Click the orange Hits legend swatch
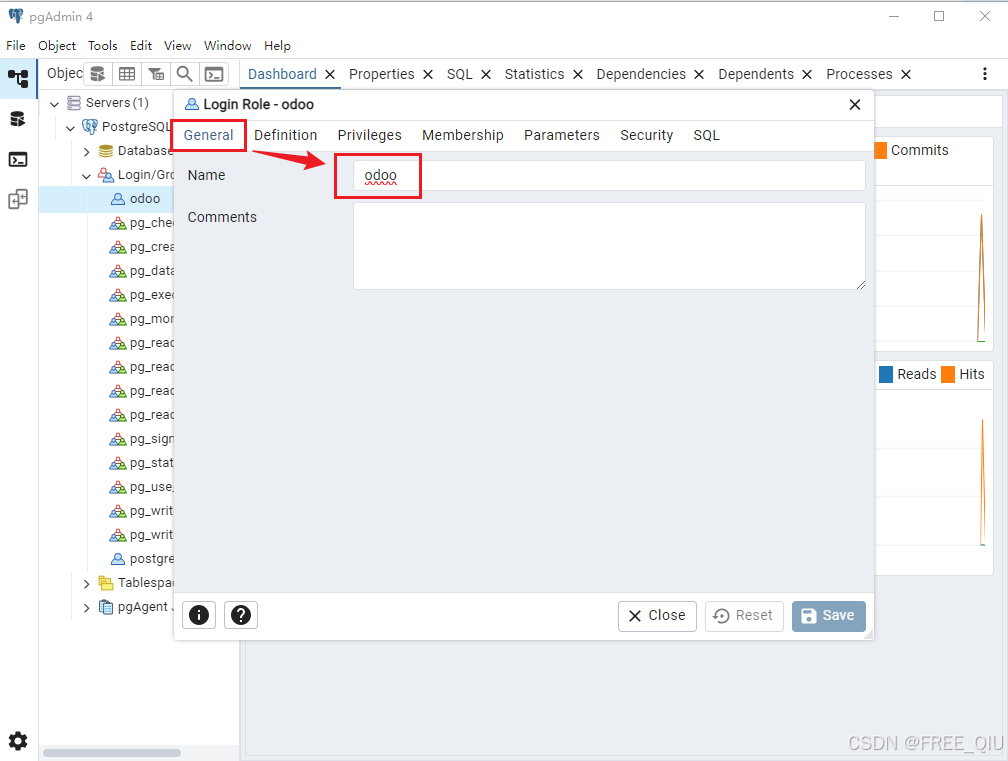1008x761 pixels. 948,374
